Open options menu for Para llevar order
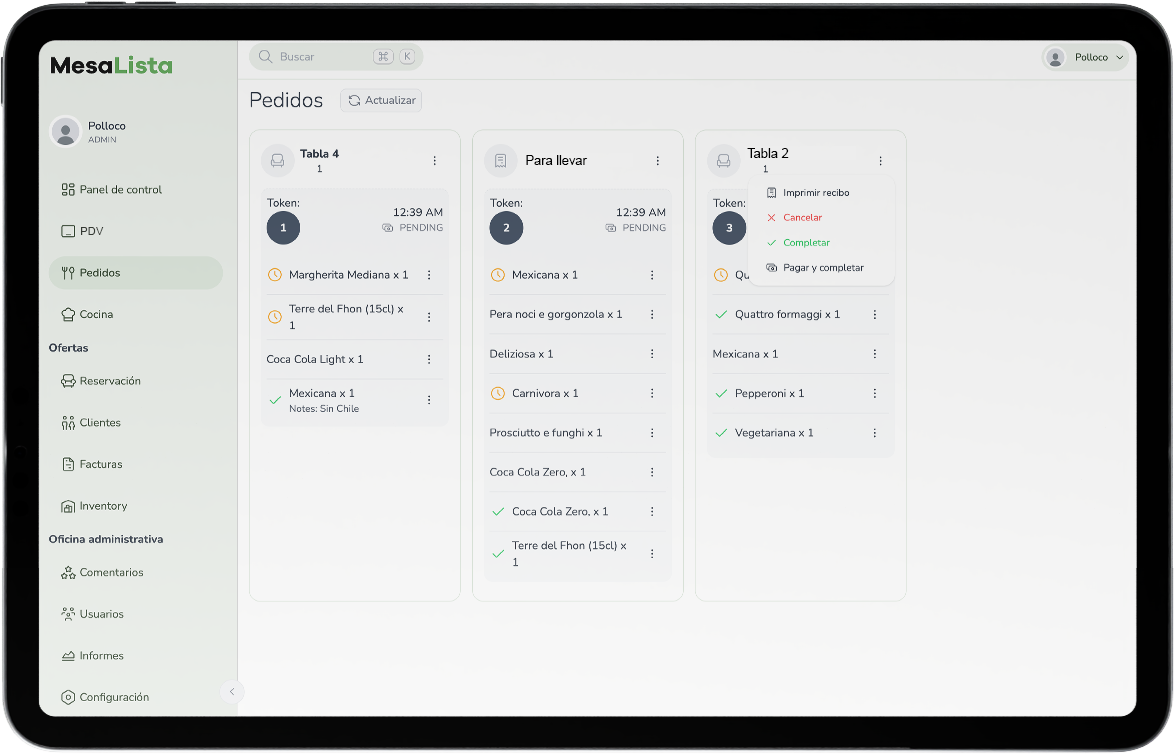The width and height of the screenshot is (1174, 754). tap(657, 160)
